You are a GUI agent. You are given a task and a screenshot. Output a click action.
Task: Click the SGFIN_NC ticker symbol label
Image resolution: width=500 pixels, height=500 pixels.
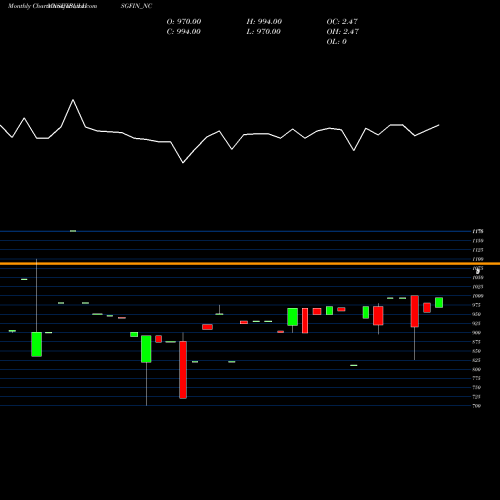(x=136, y=6)
